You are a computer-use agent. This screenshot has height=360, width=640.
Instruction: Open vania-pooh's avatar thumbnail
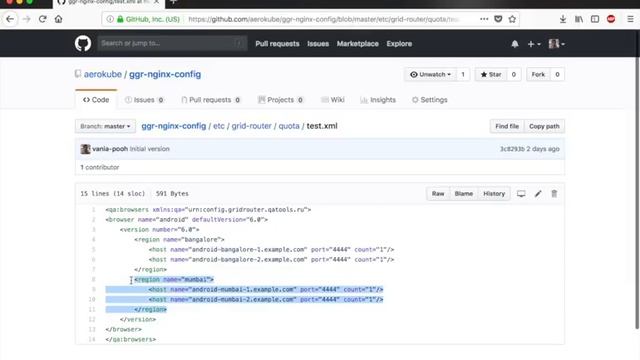85,149
